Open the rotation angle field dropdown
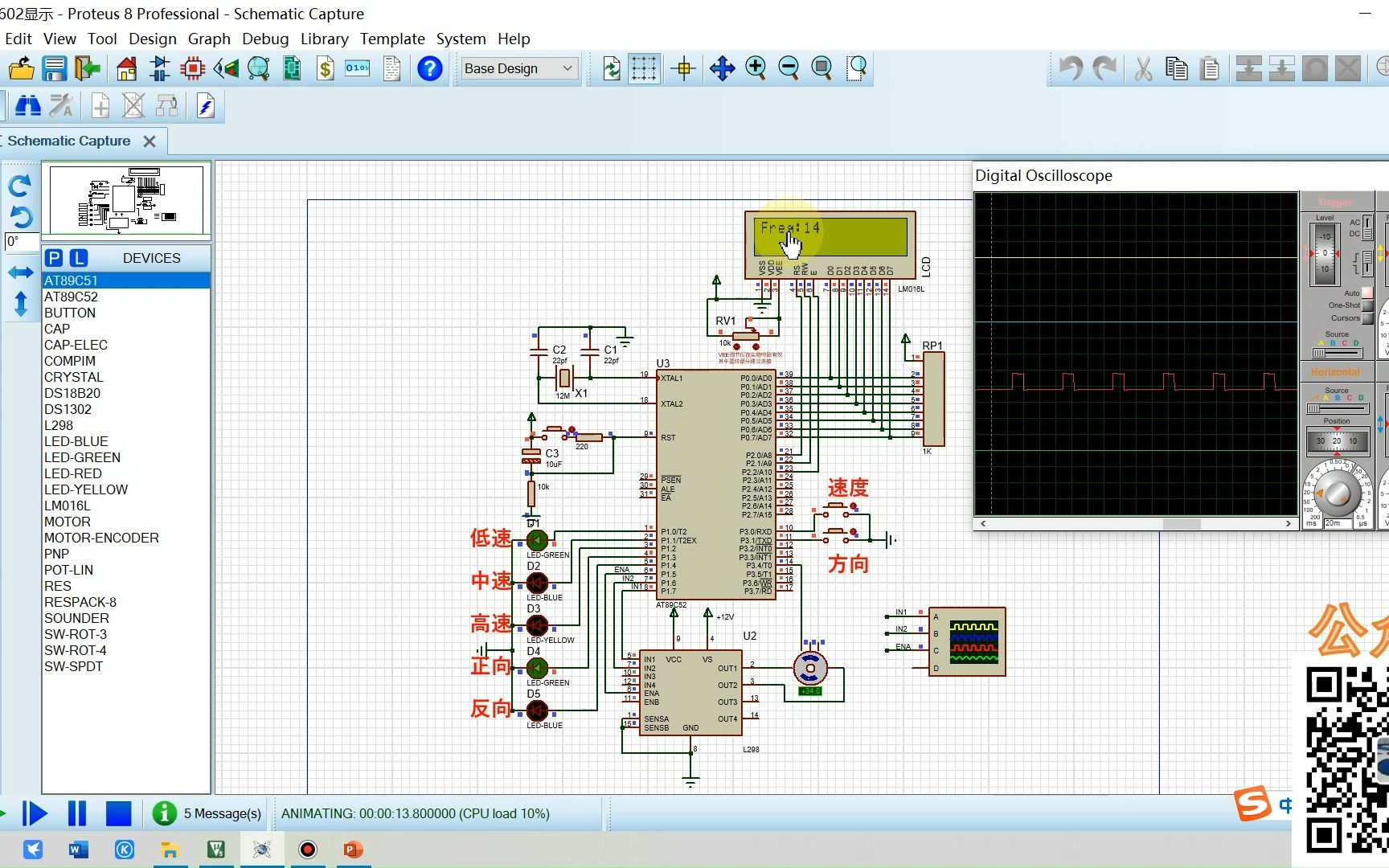Screen dimensions: 1389x868 click(22, 241)
